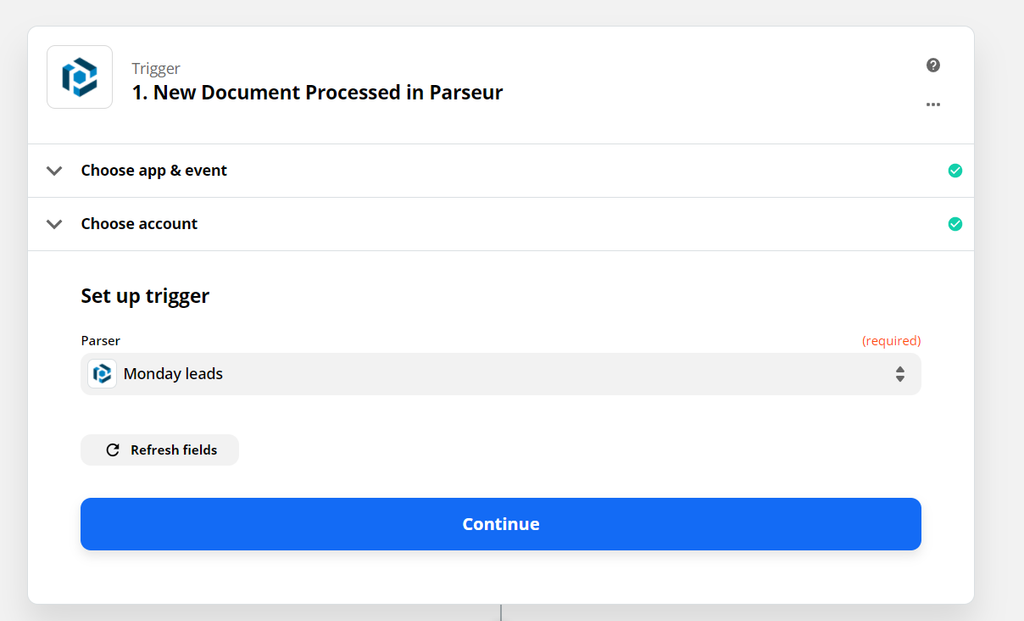Collapse the Choose app & event section

point(54,170)
